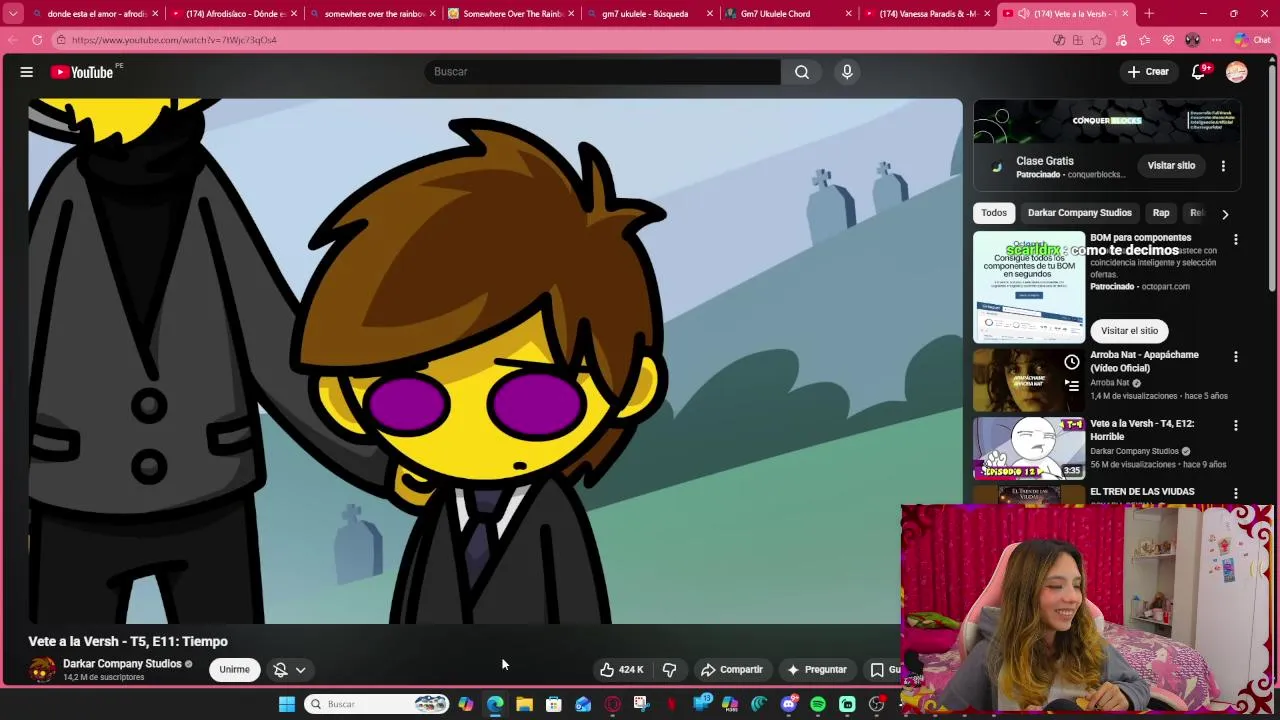The width and height of the screenshot is (1280, 720).
Task: Open Windows Start menu
Action: [287, 704]
